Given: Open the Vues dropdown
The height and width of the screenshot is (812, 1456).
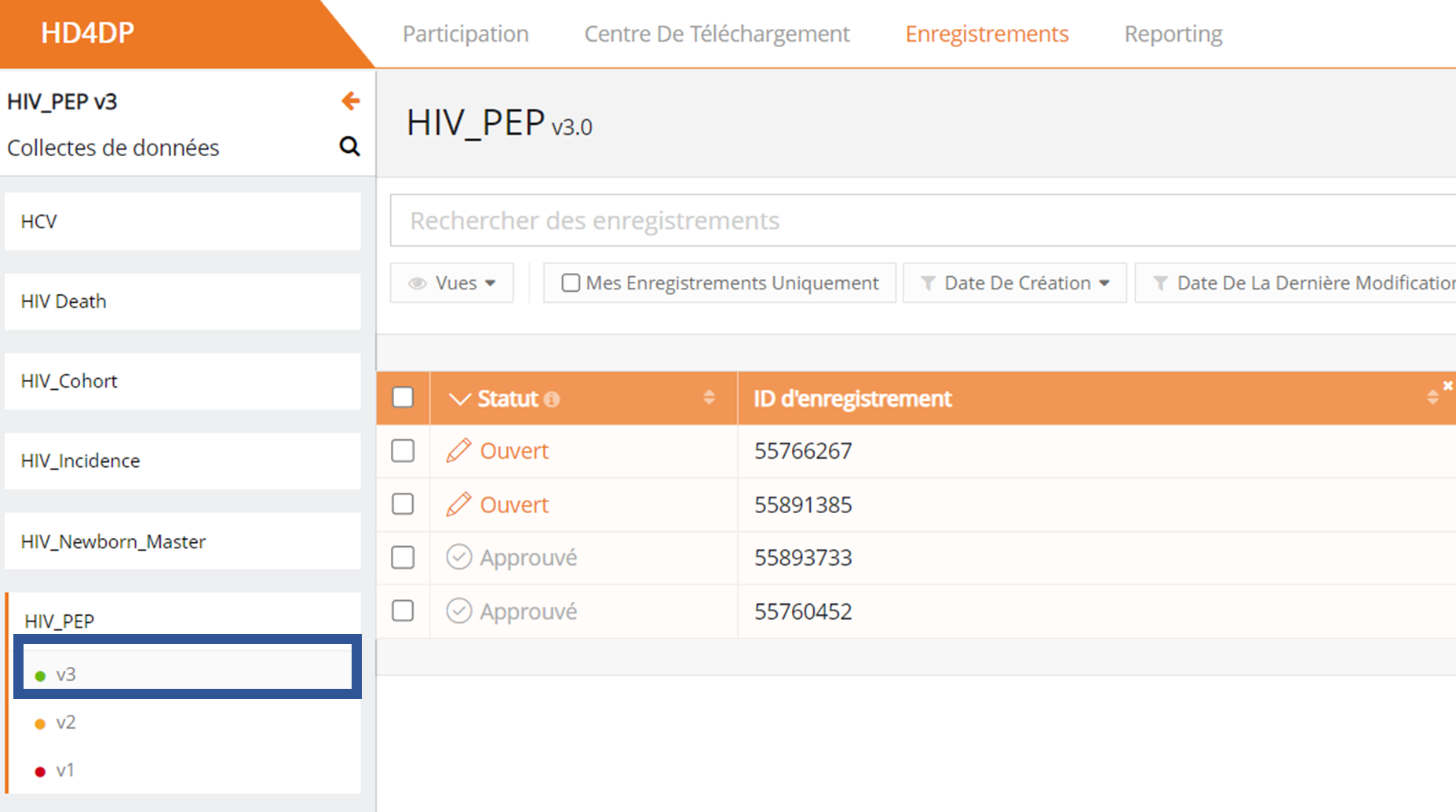Looking at the screenshot, I should coord(452,283).
